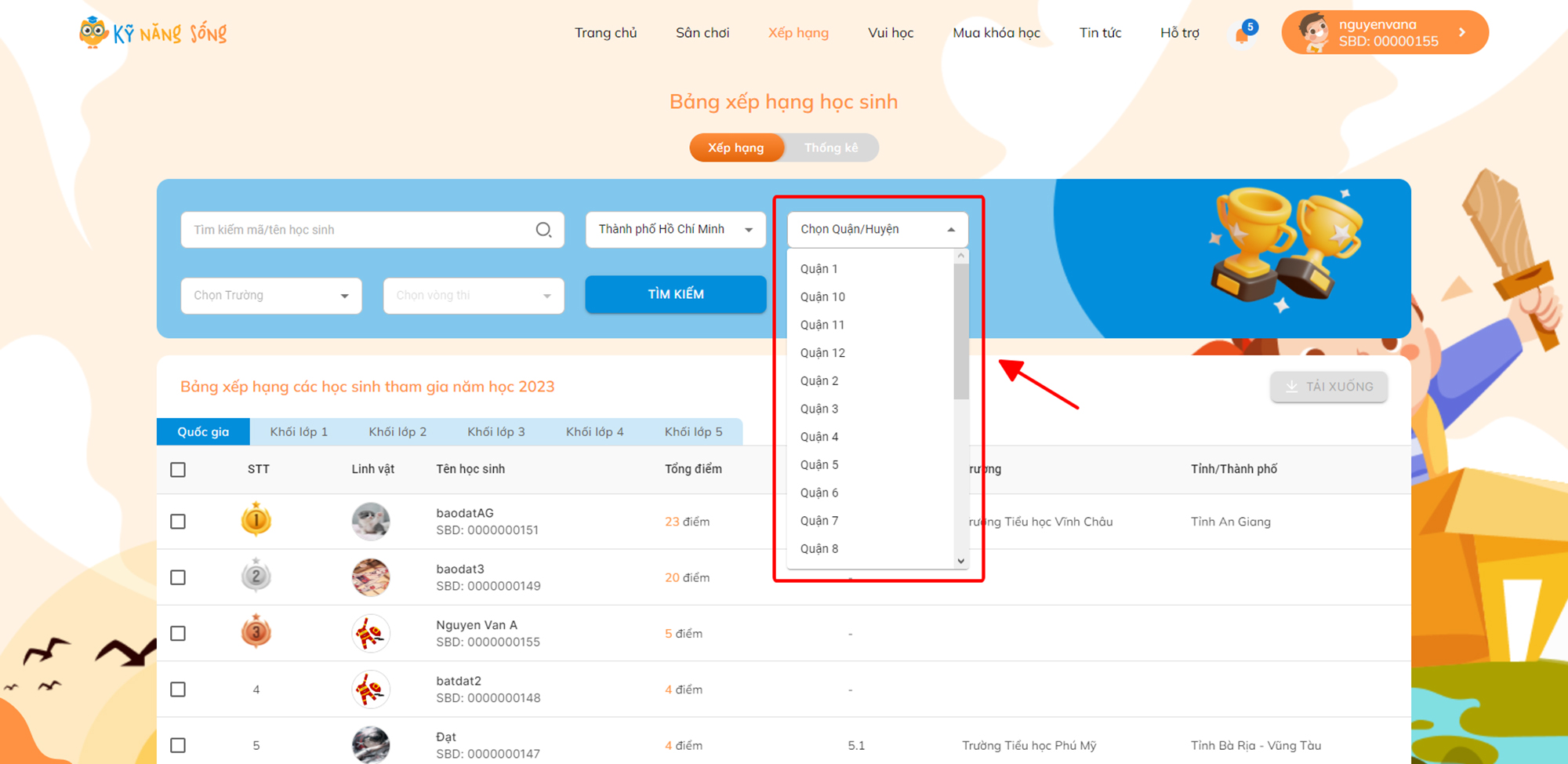Open the notification bell icon

(x=1242, y=35)
